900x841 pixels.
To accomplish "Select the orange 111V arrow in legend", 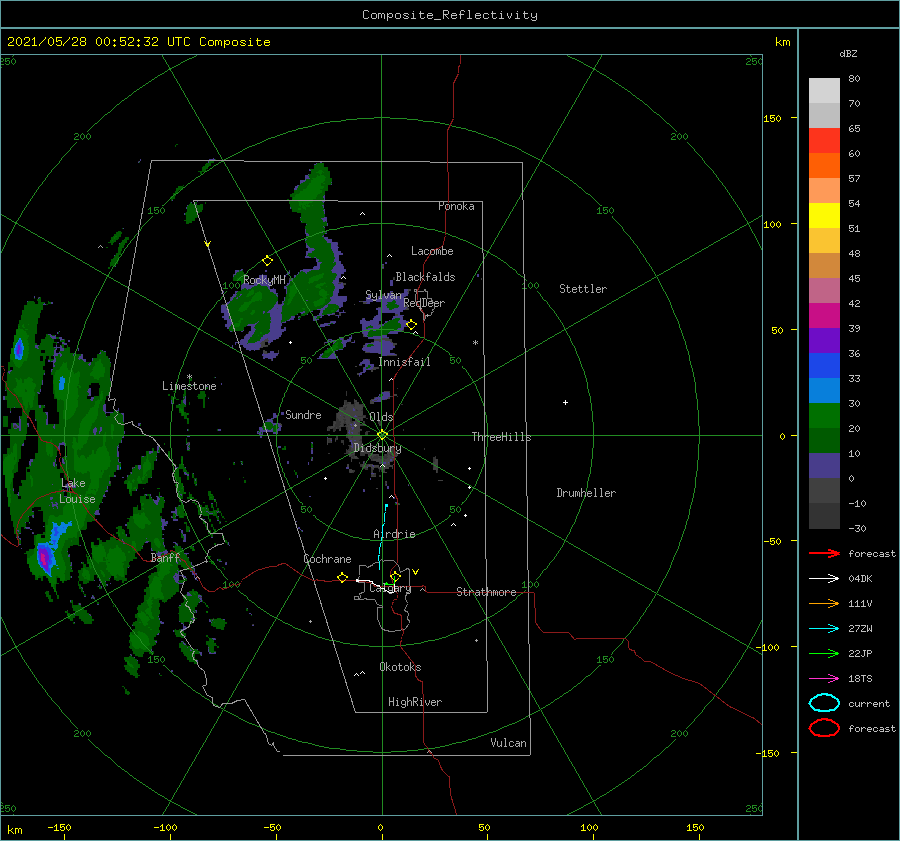I will 824,603.
